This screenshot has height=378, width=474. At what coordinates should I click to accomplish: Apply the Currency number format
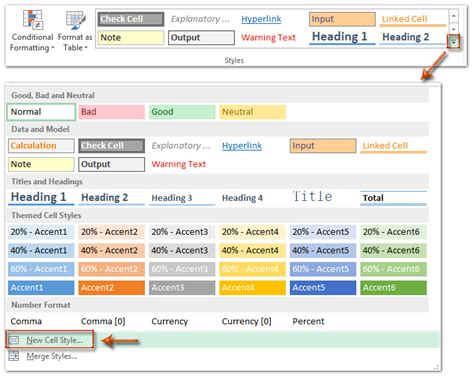click(x=182, y=322)
